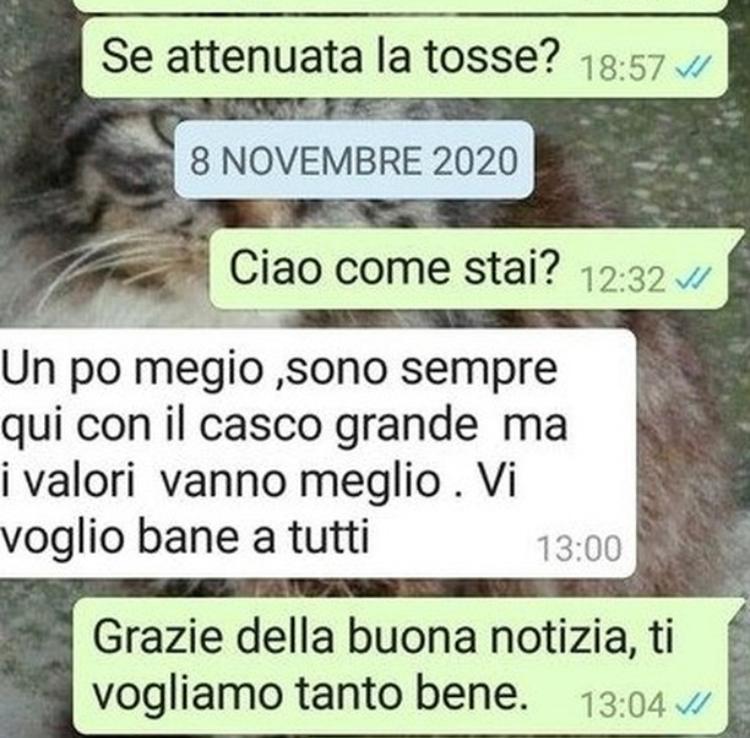Click the text "vogliamo tanto bene."
Image resolution: width=750 pixels, height=738 pixels.
pos(310,693)
